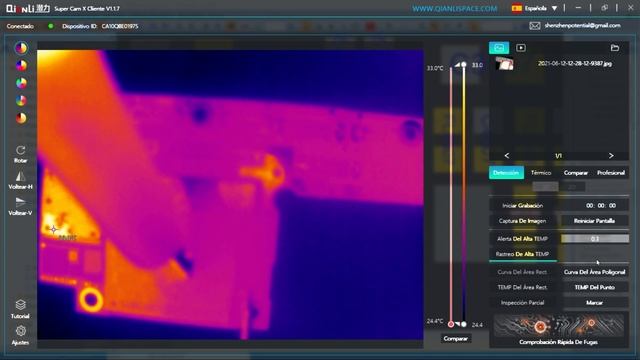Click Inspección Parcial
This screenshot has height=360, width=640.
click(x=522, y=303)
